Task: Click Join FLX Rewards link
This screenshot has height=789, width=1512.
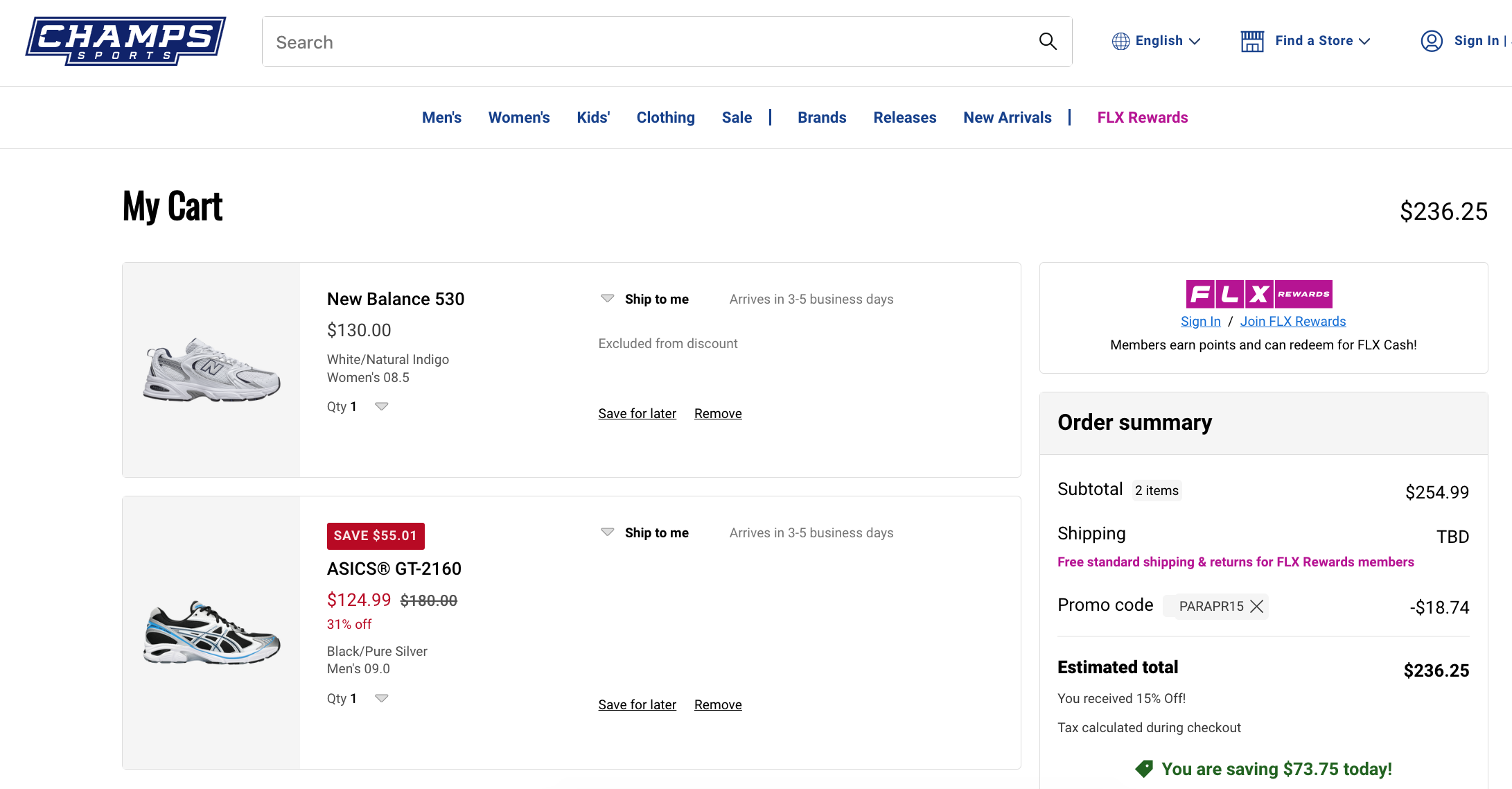Action: [1292, 322]
